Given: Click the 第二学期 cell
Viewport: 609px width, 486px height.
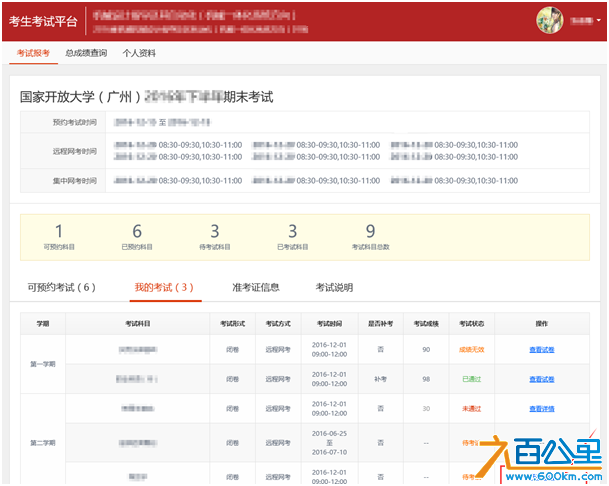Looking at the screenshot, I should 43,443.
